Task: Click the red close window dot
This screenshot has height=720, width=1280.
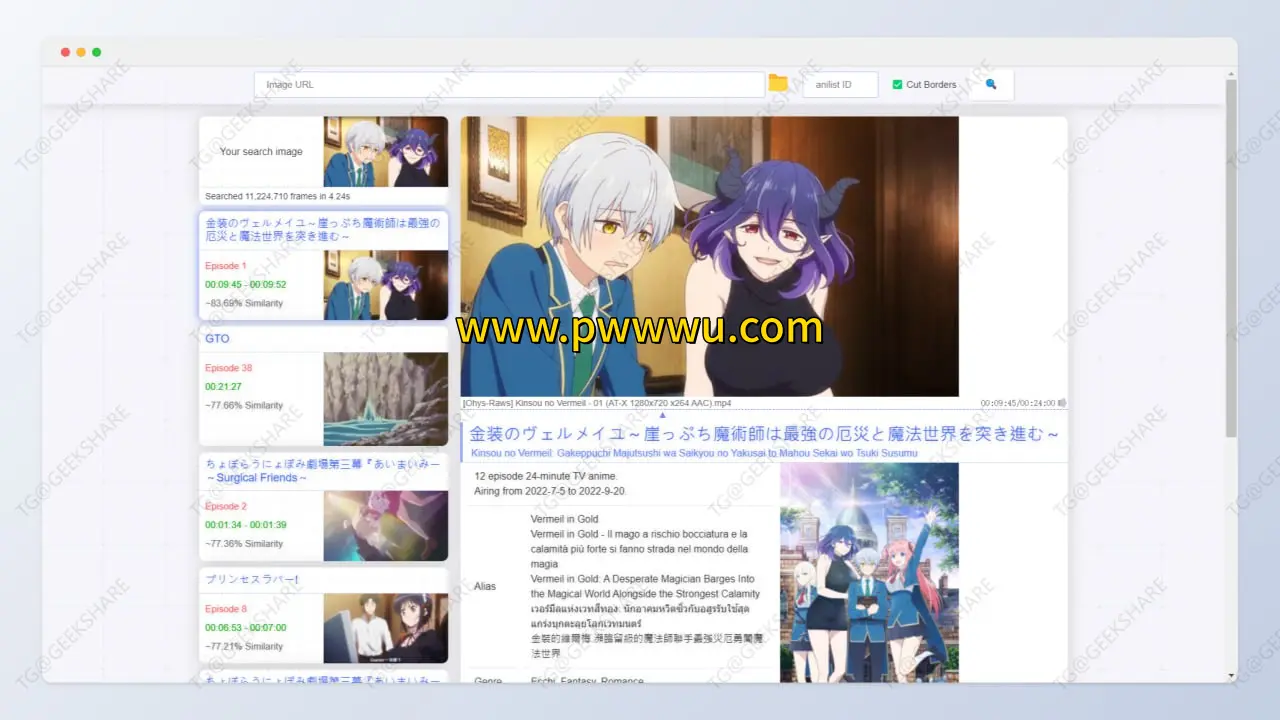Action: pyautogui.click(x=65, y=52)
